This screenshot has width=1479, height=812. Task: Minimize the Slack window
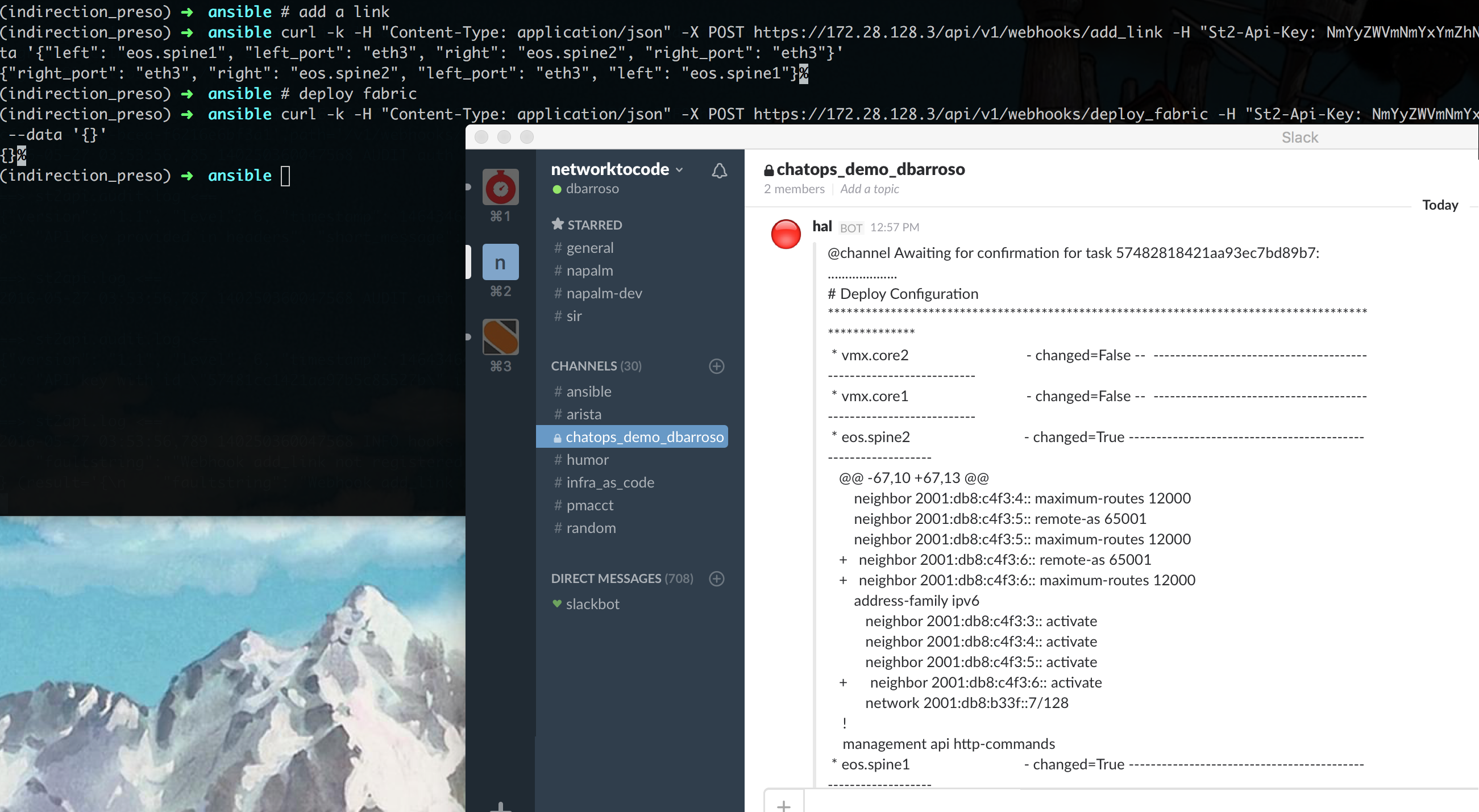(x=504, y=136)
